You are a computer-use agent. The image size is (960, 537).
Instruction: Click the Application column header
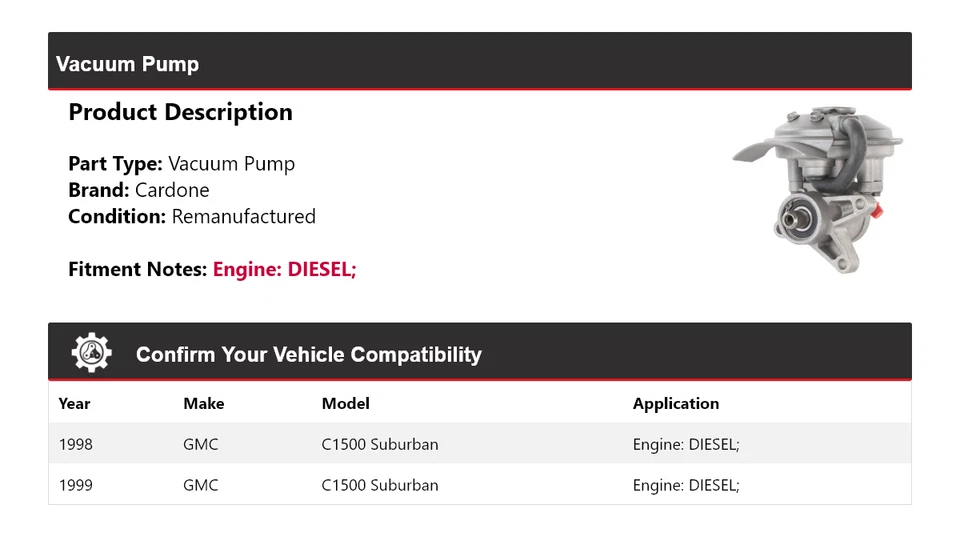click(675, 404)
